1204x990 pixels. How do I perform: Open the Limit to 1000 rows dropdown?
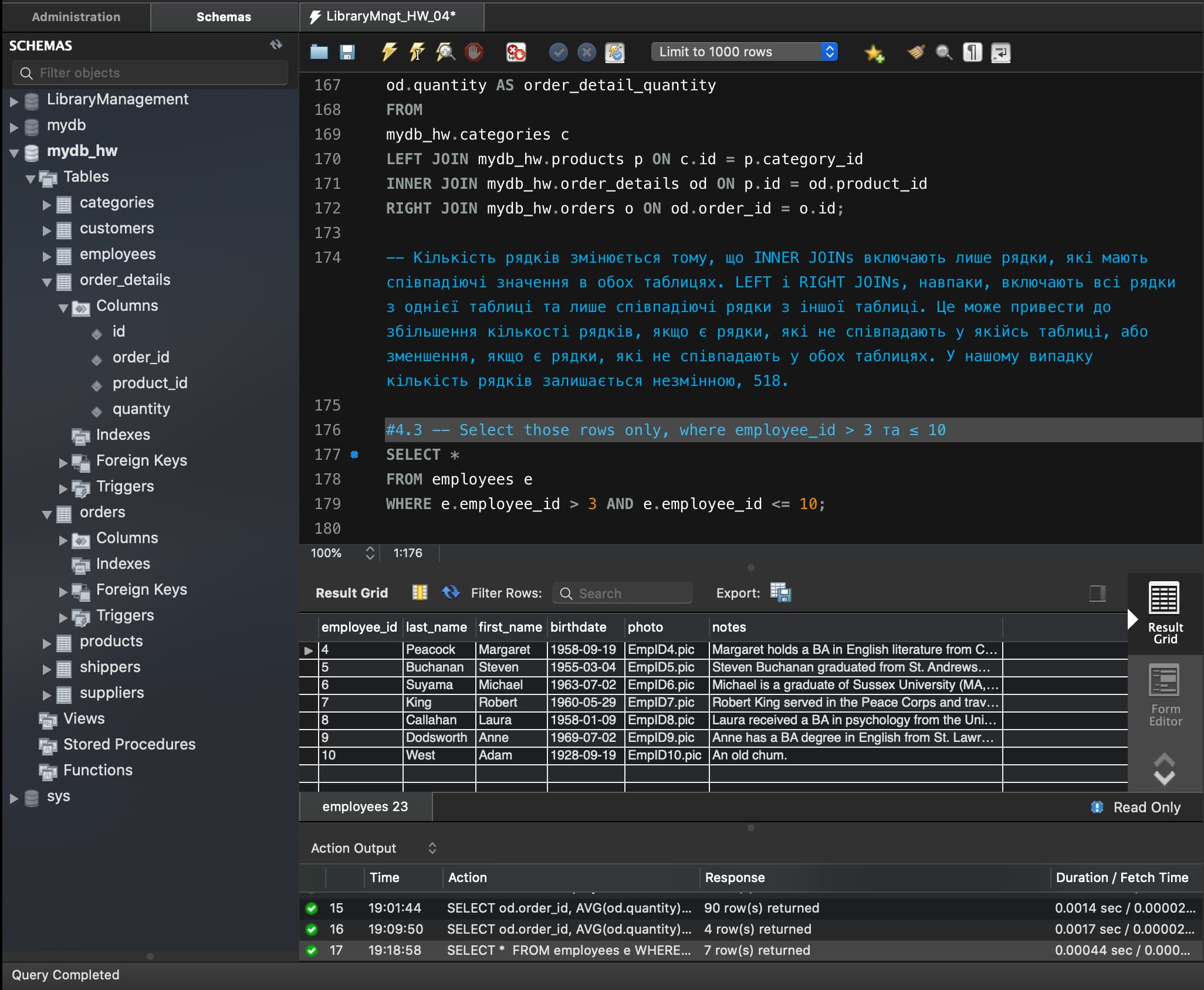(x=744, y=52)
